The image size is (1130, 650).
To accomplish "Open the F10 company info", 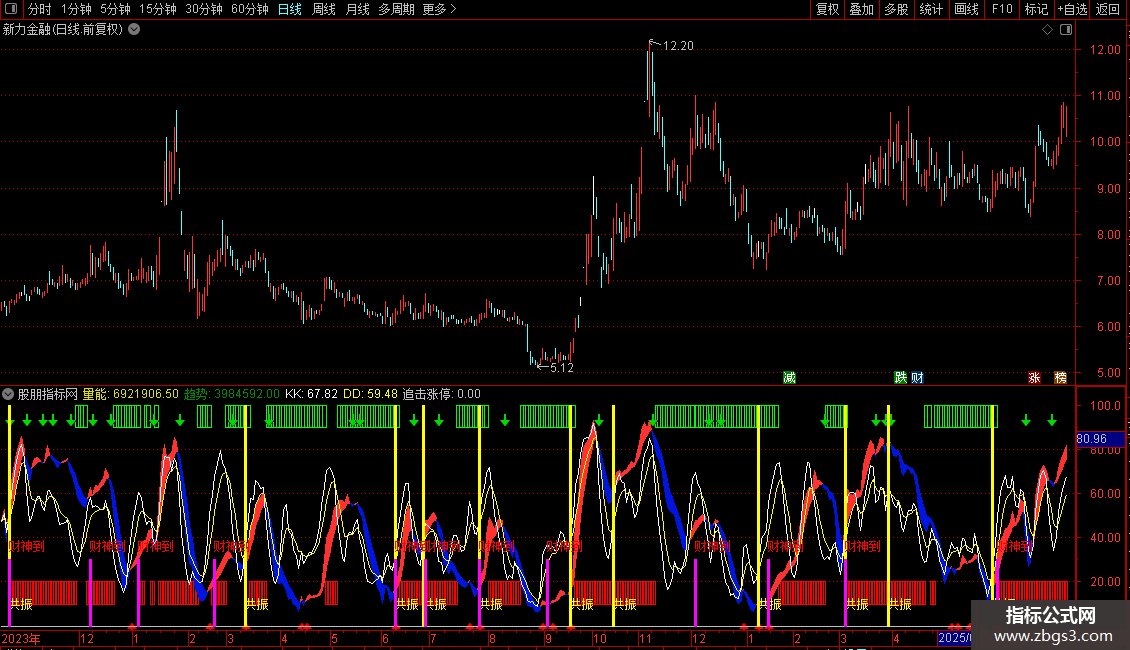I will (x=1002, y=9).
